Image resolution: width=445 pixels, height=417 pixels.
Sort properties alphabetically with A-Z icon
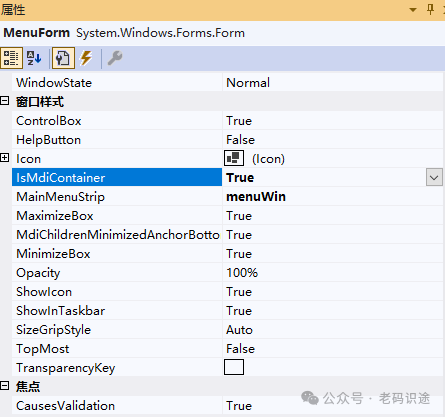[x=34, y=58]
